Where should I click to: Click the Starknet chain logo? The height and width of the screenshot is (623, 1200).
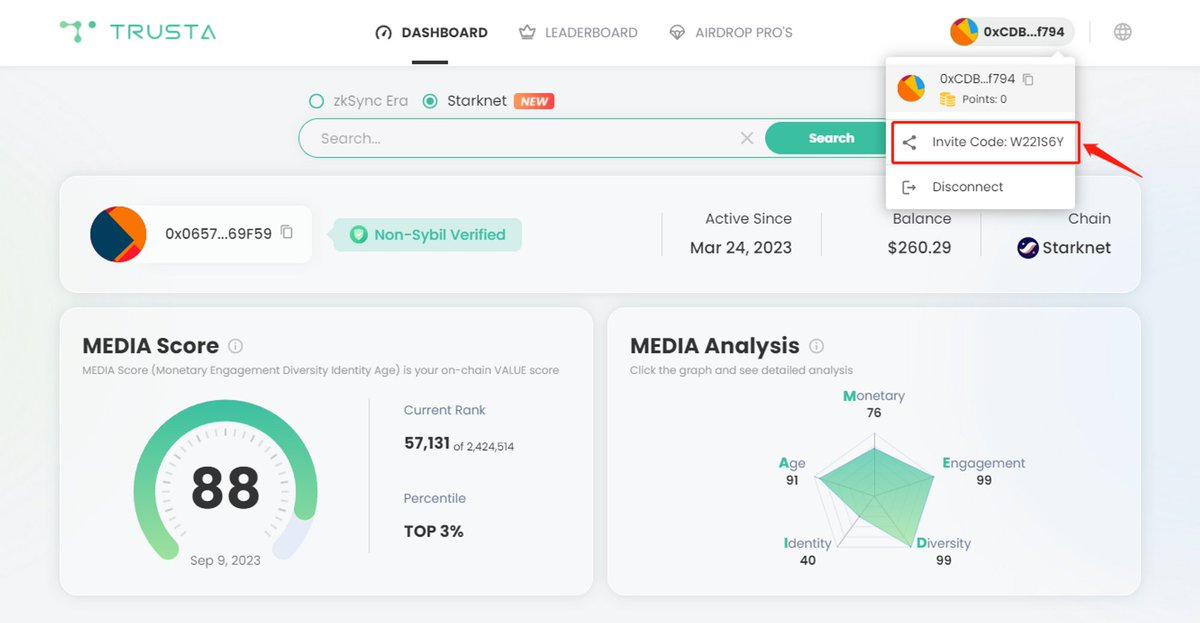[x=1027, y=248]
